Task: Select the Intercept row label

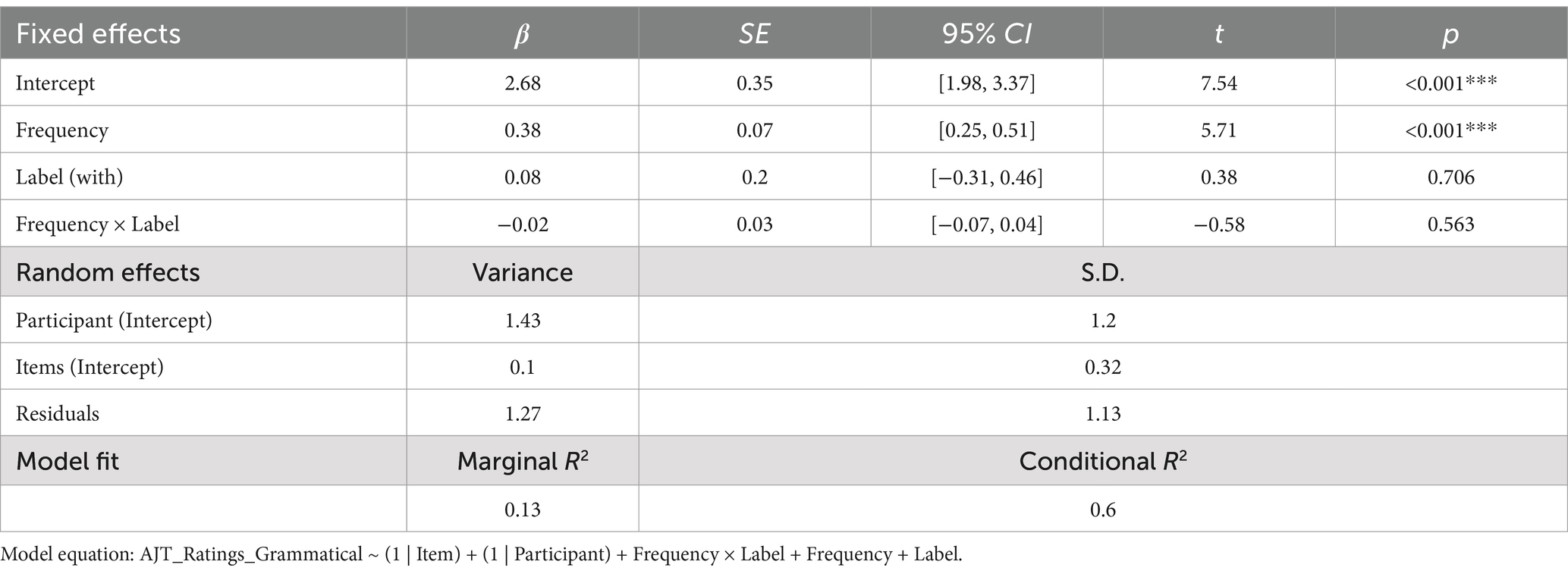Action: point(55,83)
